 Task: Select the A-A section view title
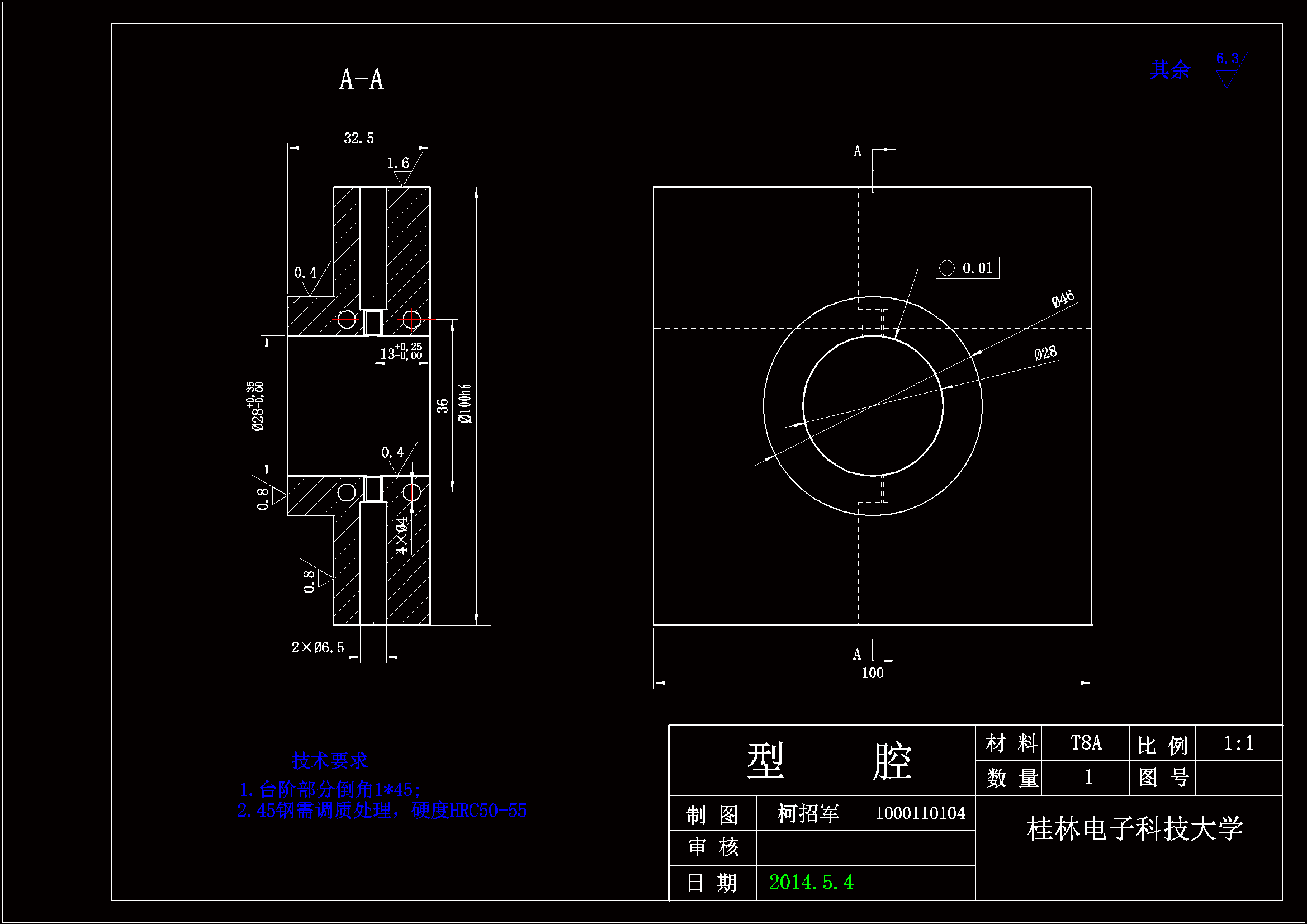[x=362, y=80]
